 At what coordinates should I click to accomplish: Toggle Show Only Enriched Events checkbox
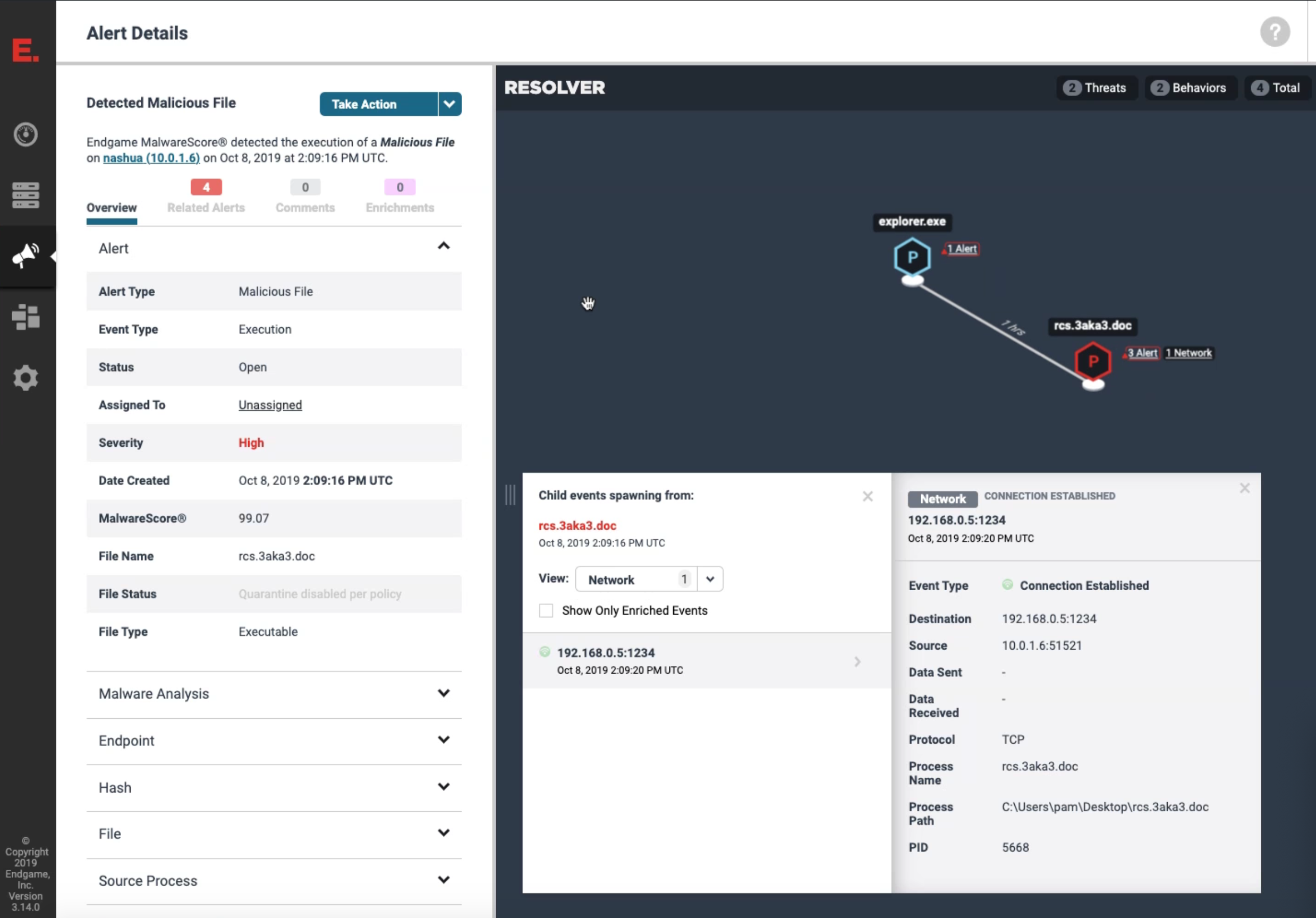[546, 611]
